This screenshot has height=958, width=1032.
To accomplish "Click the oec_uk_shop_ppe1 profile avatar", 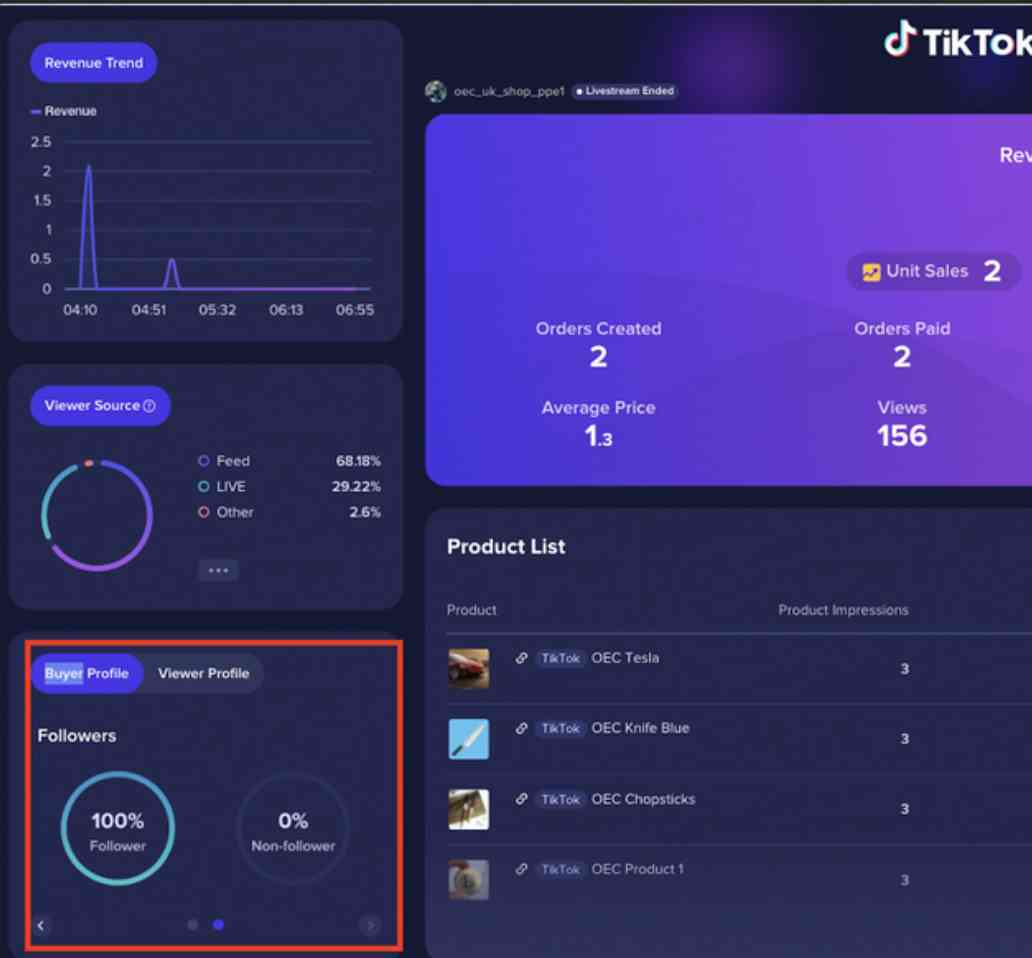I will [436, 91].
